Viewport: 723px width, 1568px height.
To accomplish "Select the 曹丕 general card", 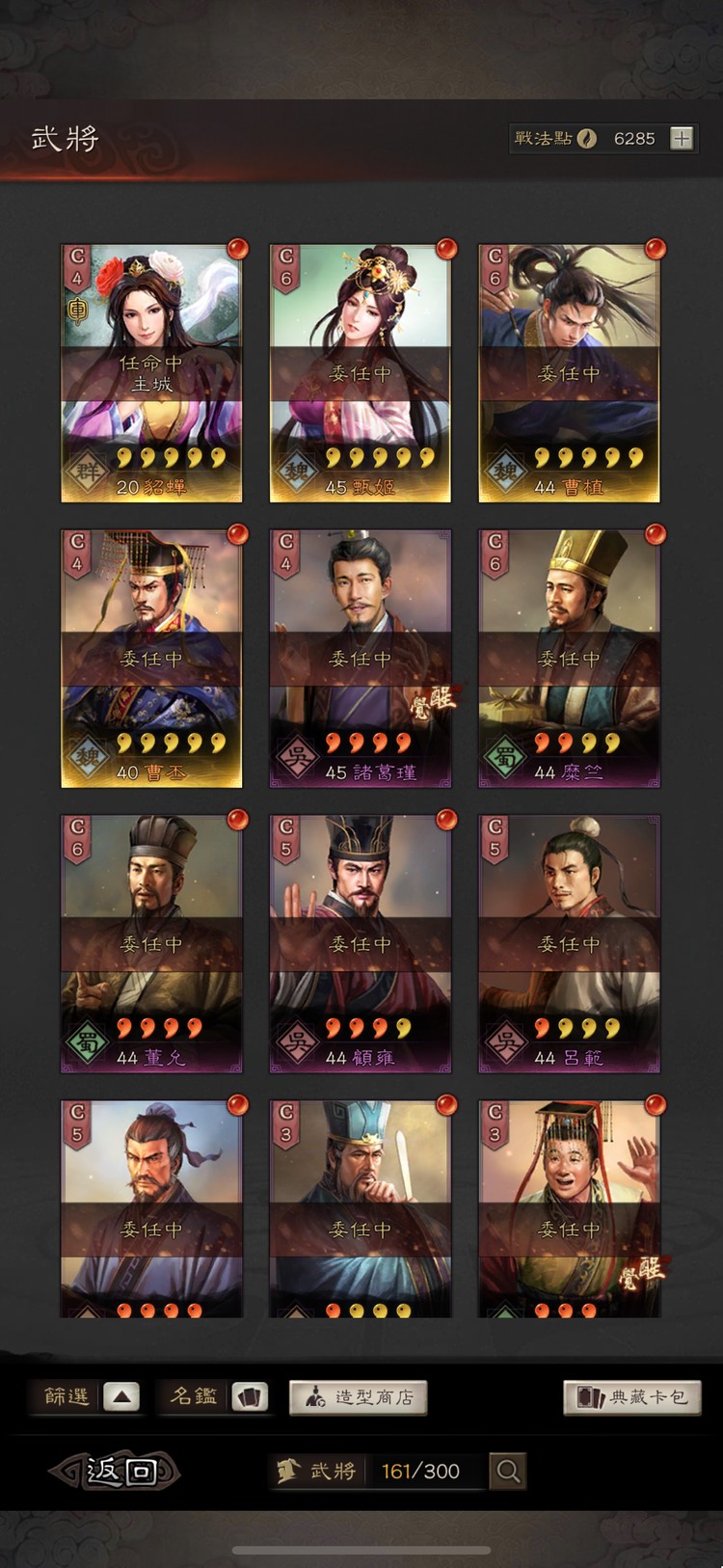I will coord(151,659).
